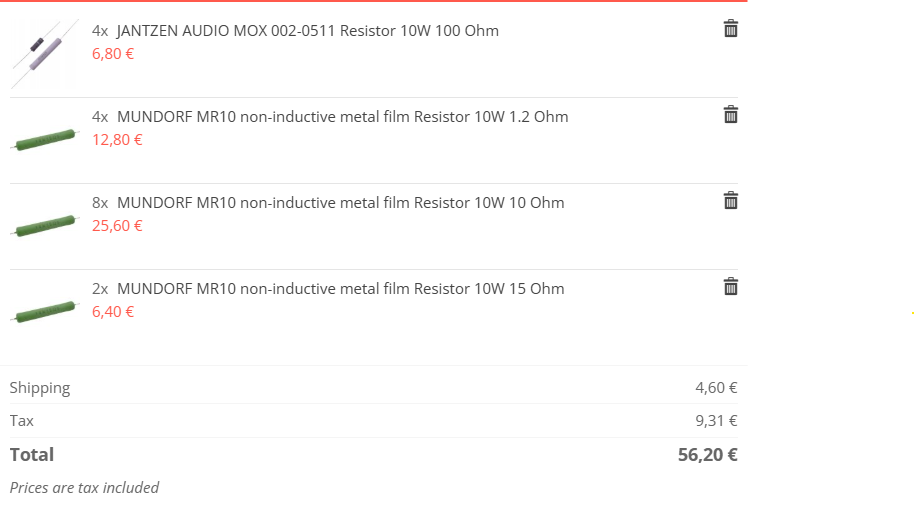Image resolution: width=915 pixels, height=520 pixels.
Task: Remove the MUNDORF 1.2 Ohm resistor
Action: [731, 115]
